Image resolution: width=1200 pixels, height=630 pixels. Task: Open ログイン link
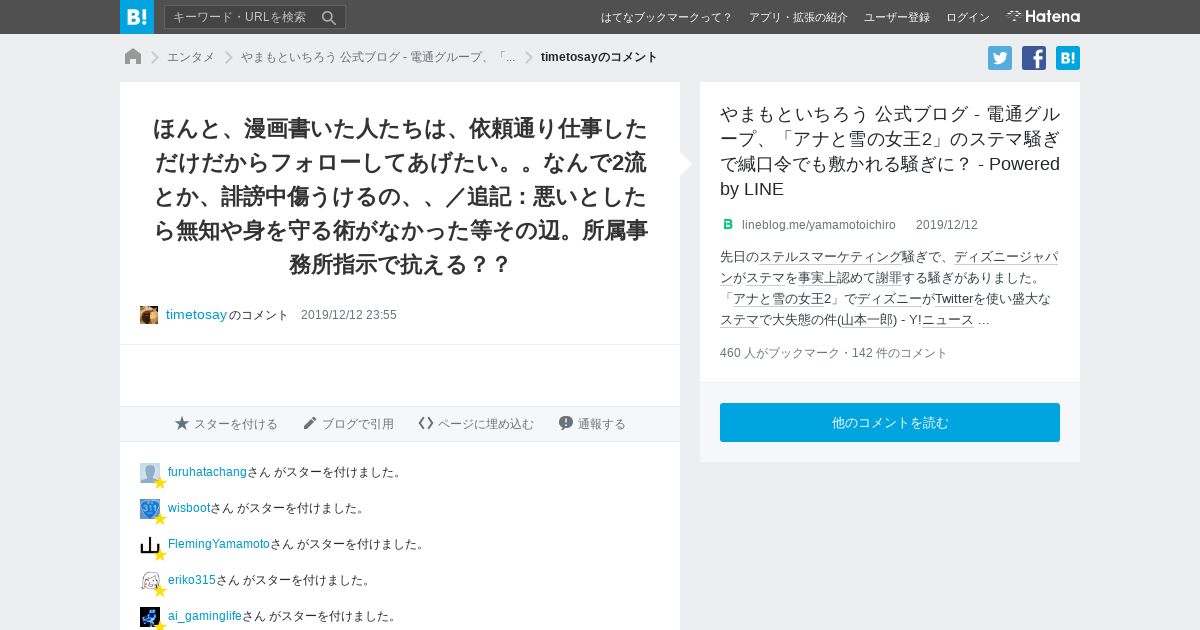point(968,17)
